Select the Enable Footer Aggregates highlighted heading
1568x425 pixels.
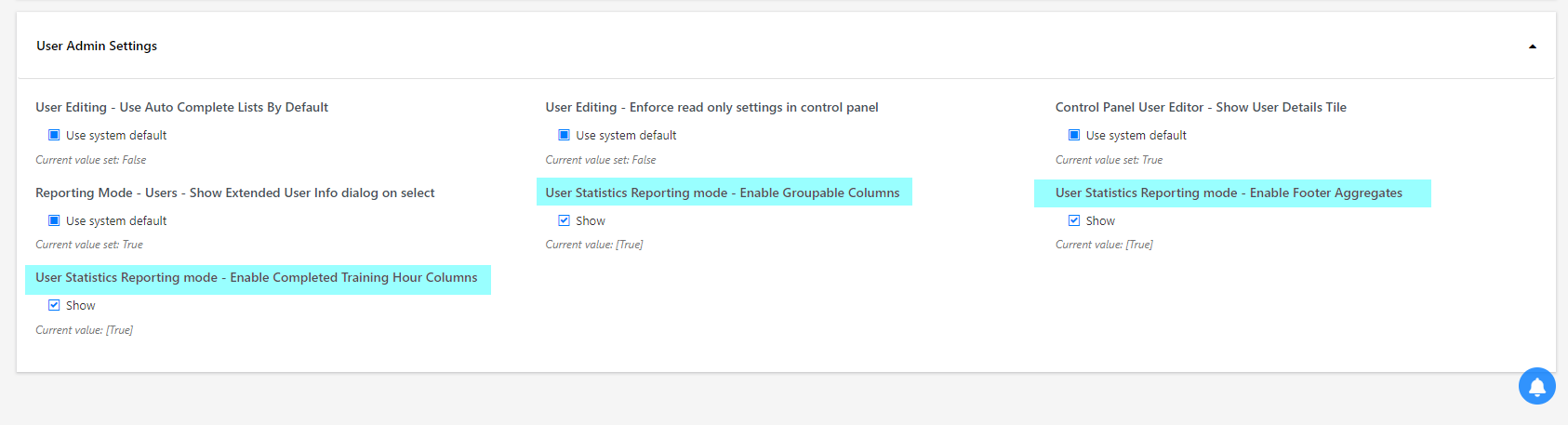(x=1232, y=193)
